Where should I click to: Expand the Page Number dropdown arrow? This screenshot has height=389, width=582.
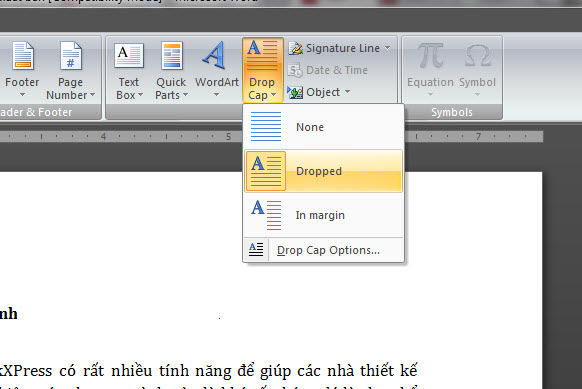point(92,95)
